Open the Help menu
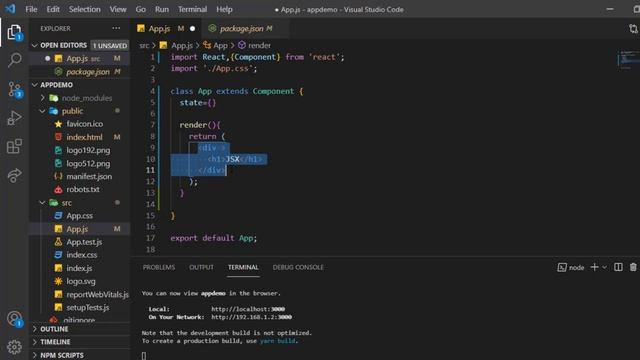This screenshot has height=360, width=640. pyautogui.click(x=224, y=9)
